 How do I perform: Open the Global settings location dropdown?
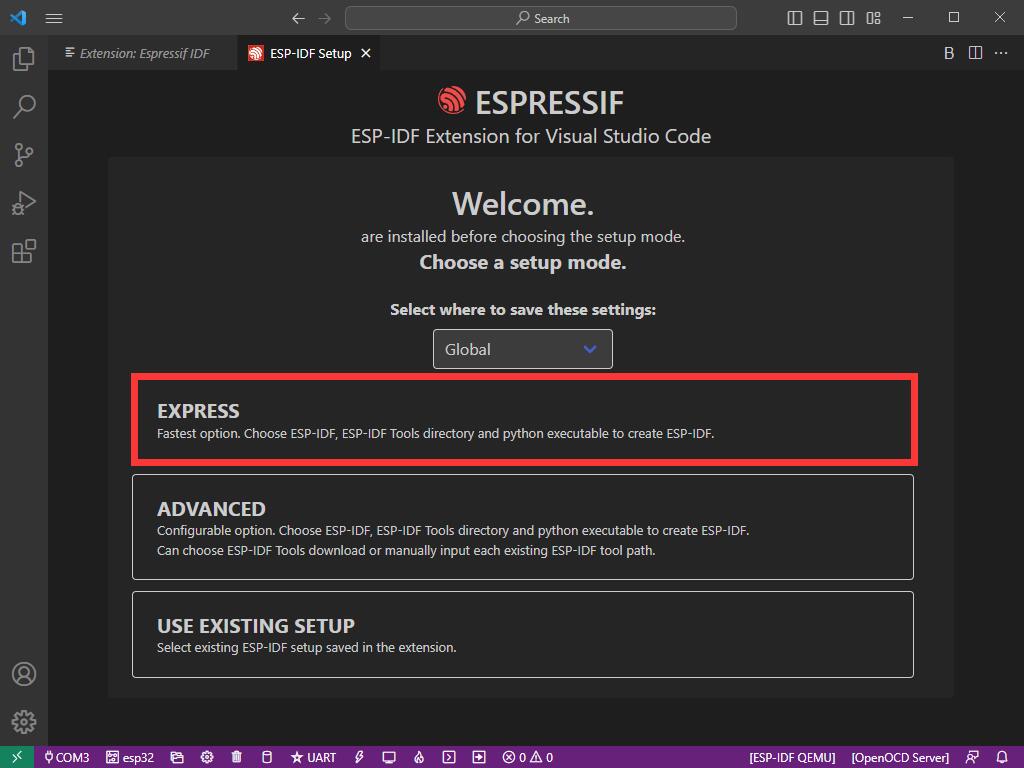(x=522, y=349)
